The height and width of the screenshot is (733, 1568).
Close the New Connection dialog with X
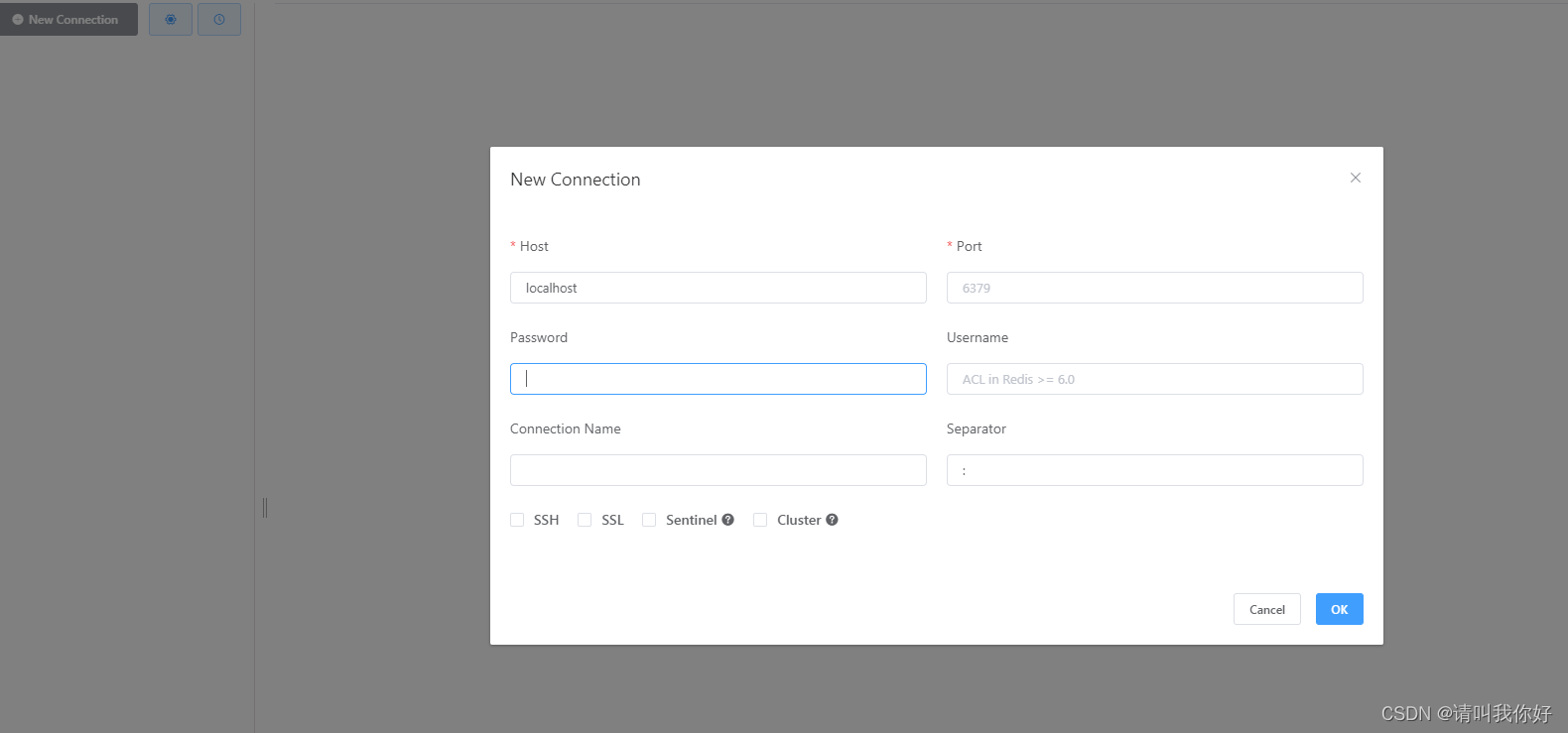tap(1356, 178)
